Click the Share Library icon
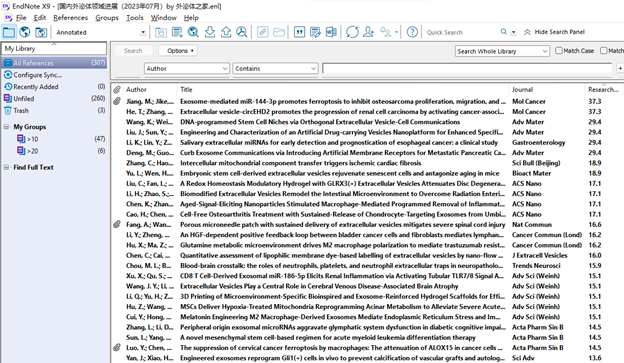624x363 pixels. coord(369,32)
